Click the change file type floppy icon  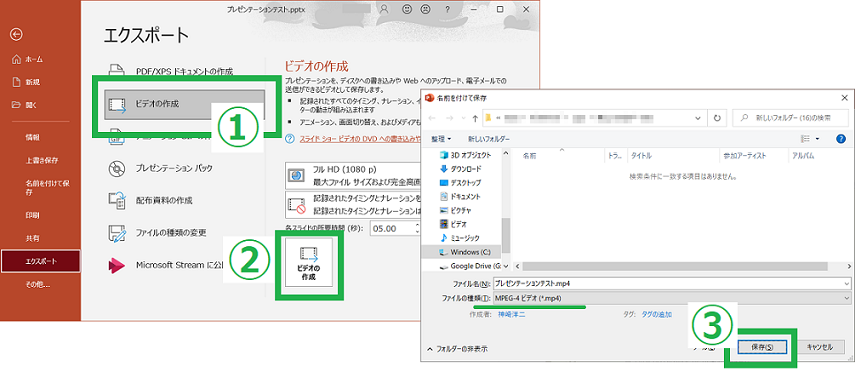pos(117,233)
